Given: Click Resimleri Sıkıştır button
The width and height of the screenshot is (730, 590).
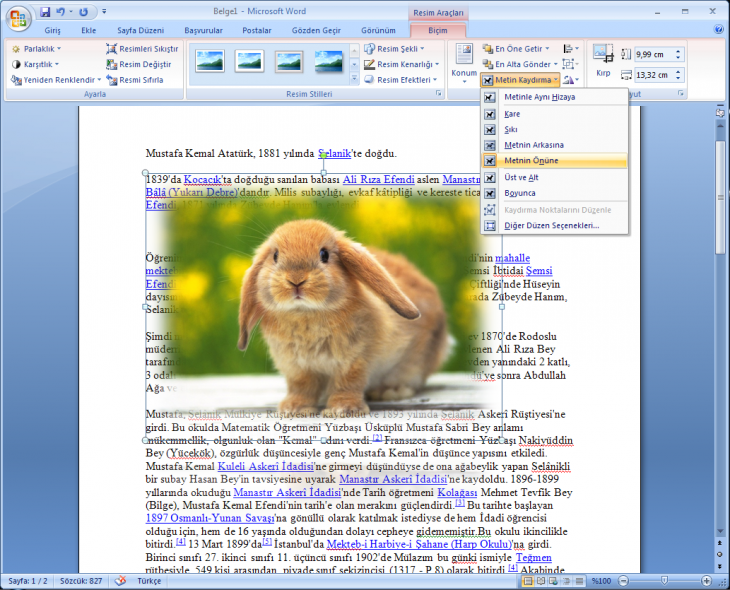Looking at the screenshot, I should (x=142, y=49).
